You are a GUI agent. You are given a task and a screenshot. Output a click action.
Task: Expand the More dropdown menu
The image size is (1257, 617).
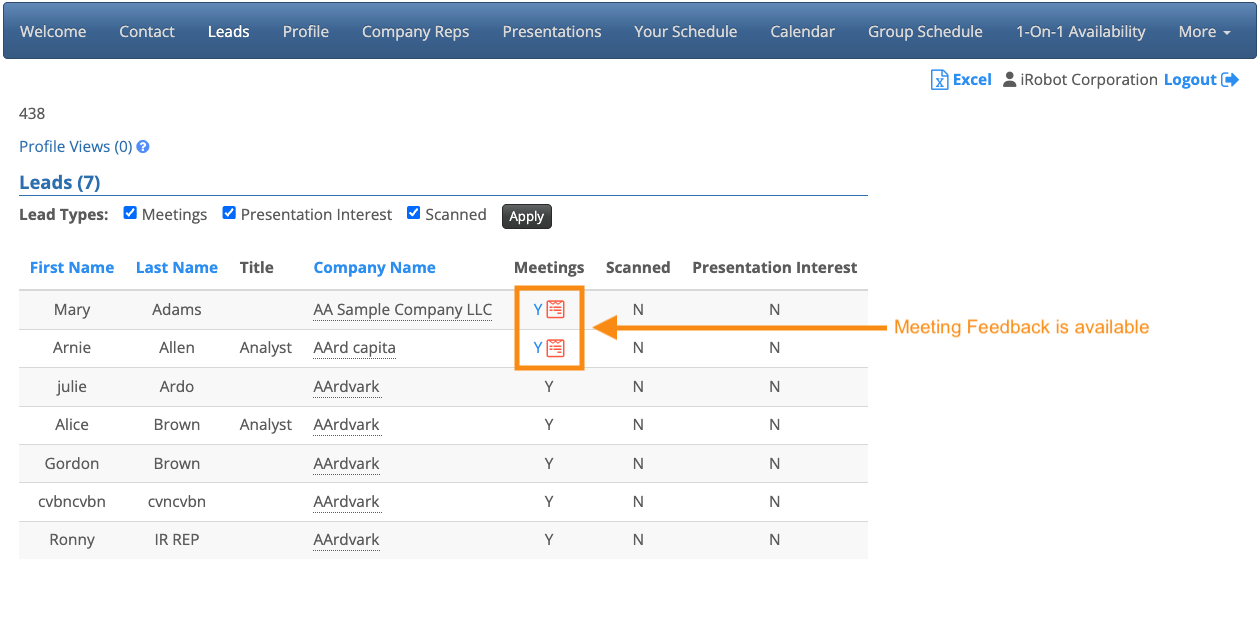point(1204,32)
